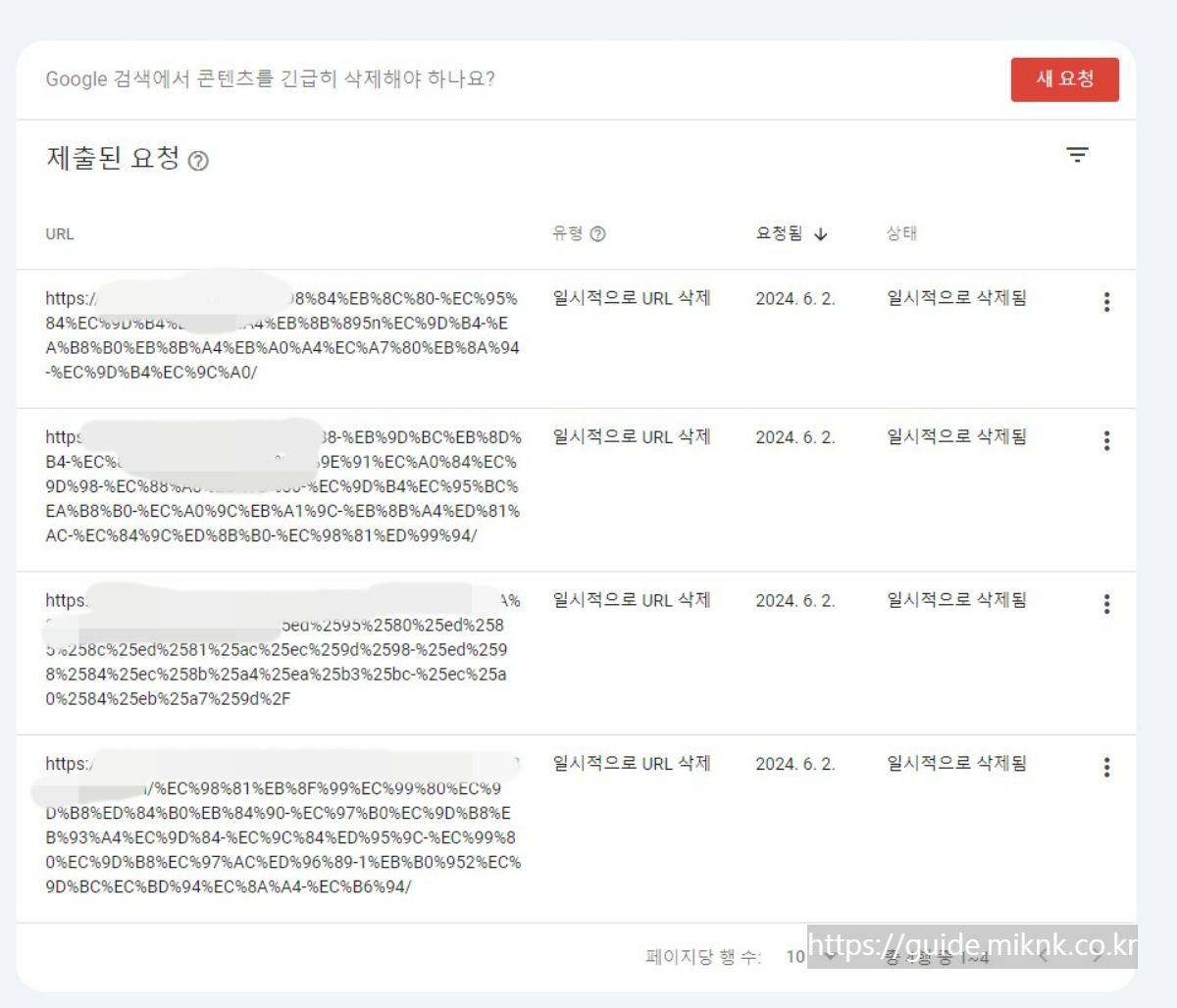Image resolution: width=1177 pixels, height=1008 pixels.
Task: Open the three-dot menu of the third request
Action: (1106, 603)
